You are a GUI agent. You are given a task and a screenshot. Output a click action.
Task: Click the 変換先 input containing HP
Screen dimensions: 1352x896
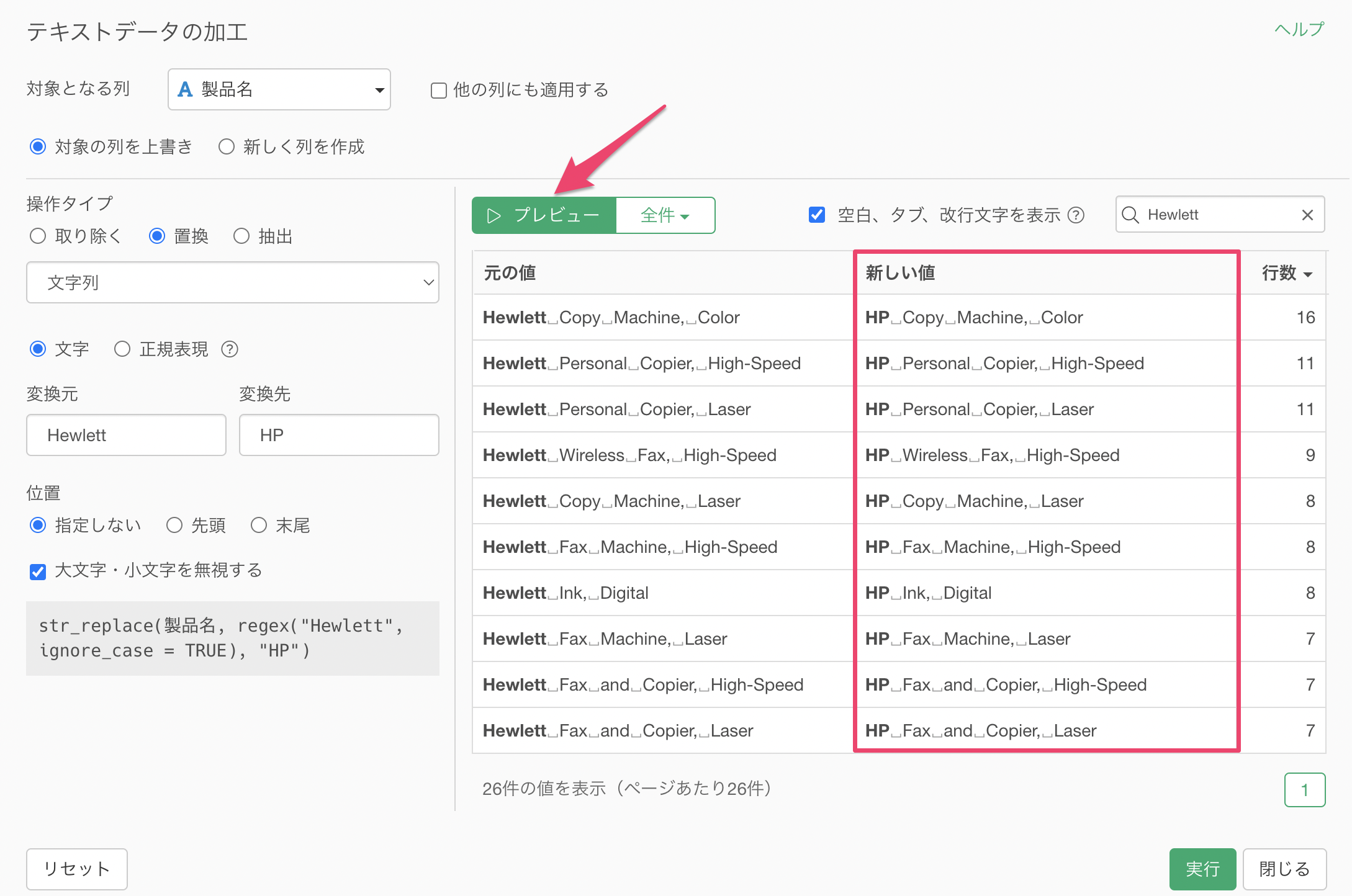tap(340, 435)
